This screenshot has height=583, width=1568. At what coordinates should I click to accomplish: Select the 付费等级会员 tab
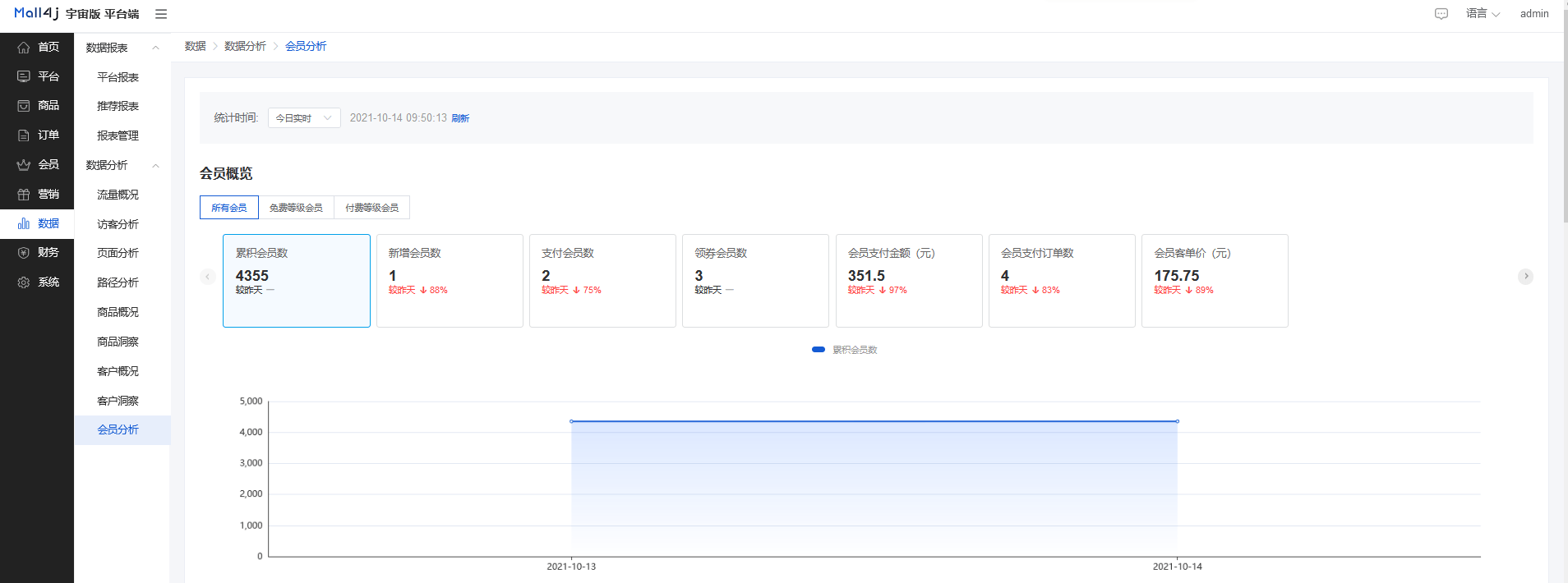[x=371, y=208]
